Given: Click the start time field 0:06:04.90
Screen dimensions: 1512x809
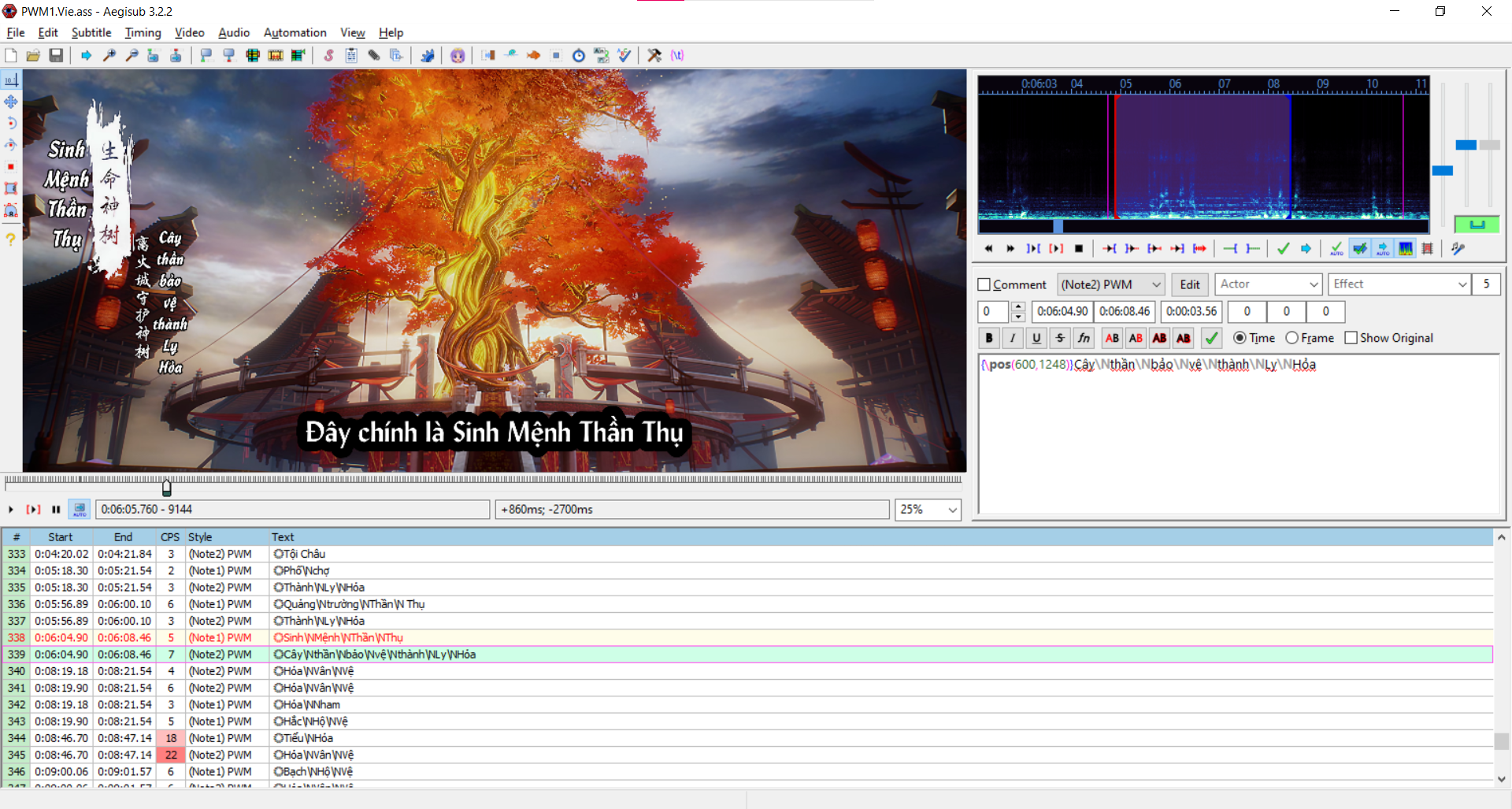Looking at the screenshot, I should coord(1062,311).
